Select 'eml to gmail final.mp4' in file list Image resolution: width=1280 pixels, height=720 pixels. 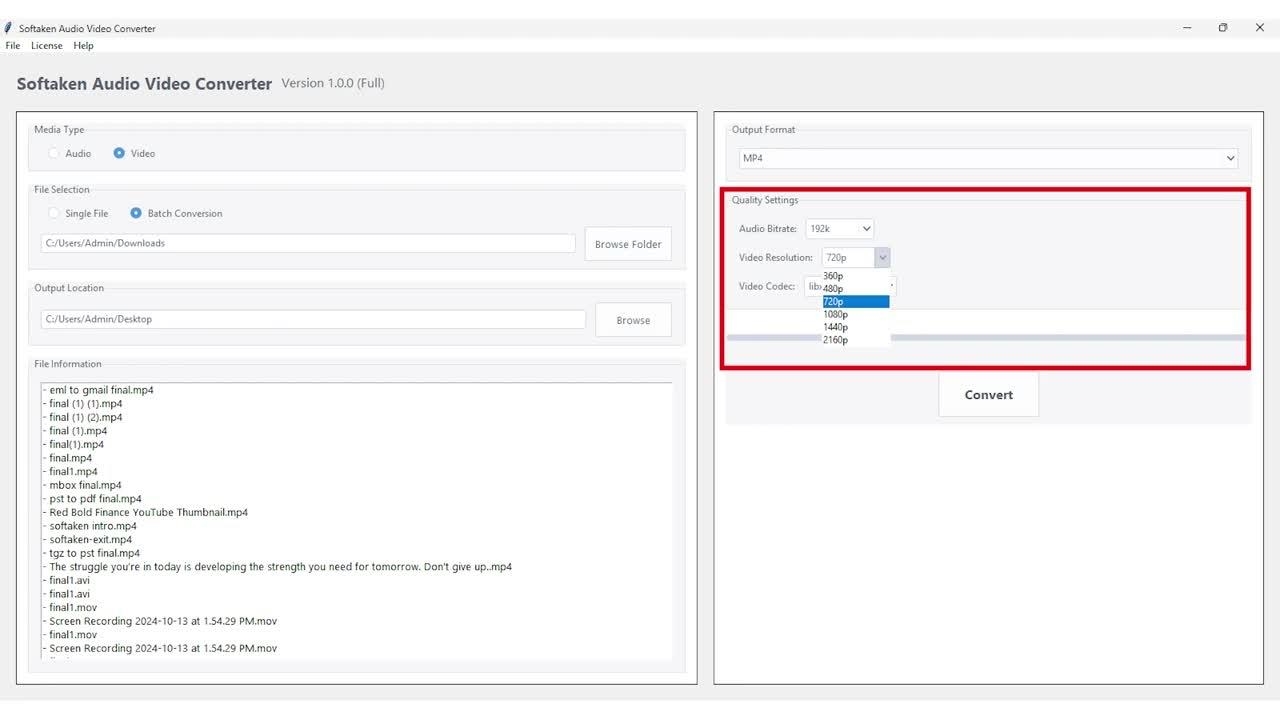pos(101,390)
